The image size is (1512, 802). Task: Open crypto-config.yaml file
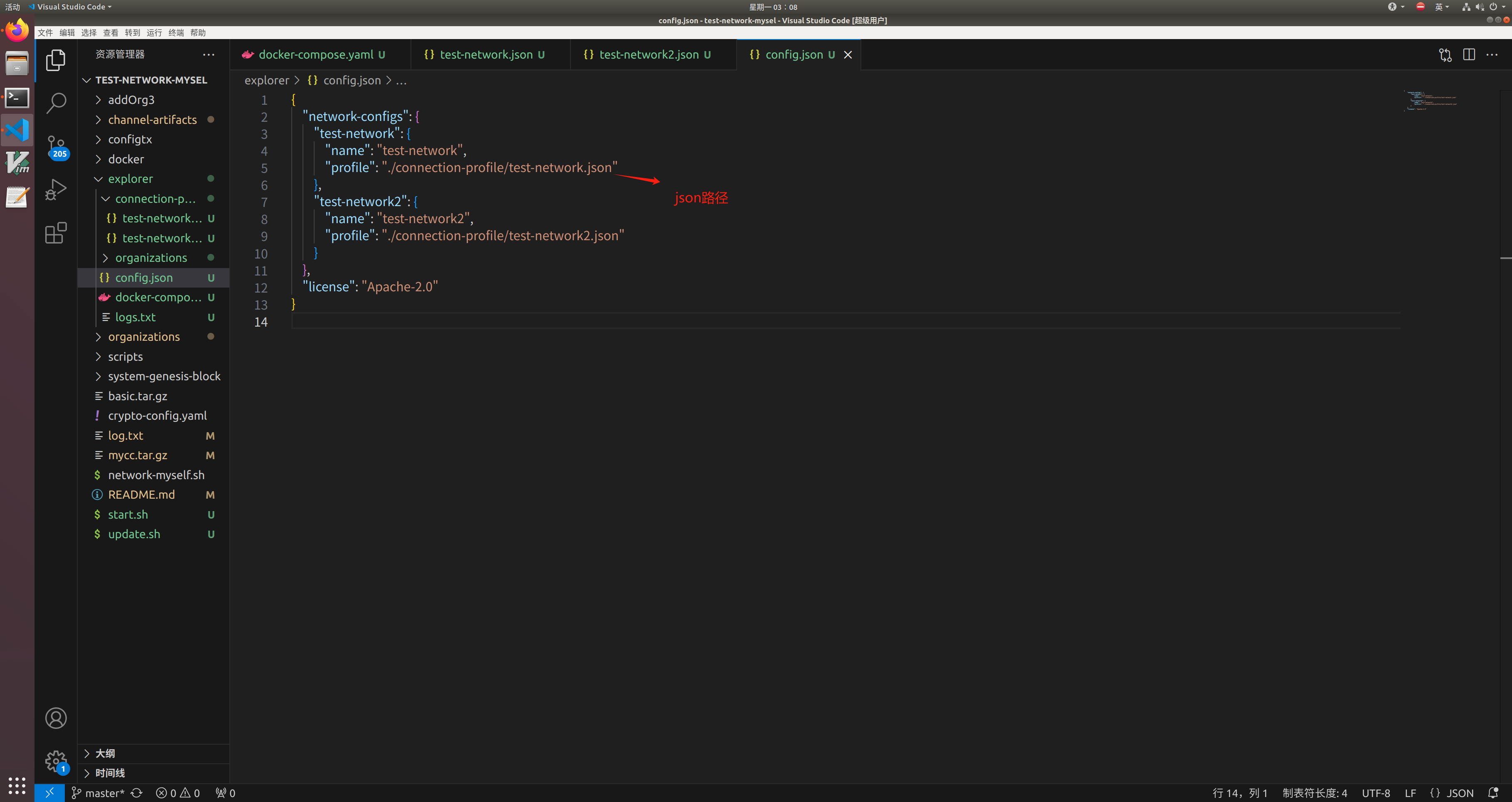[153, 416]
